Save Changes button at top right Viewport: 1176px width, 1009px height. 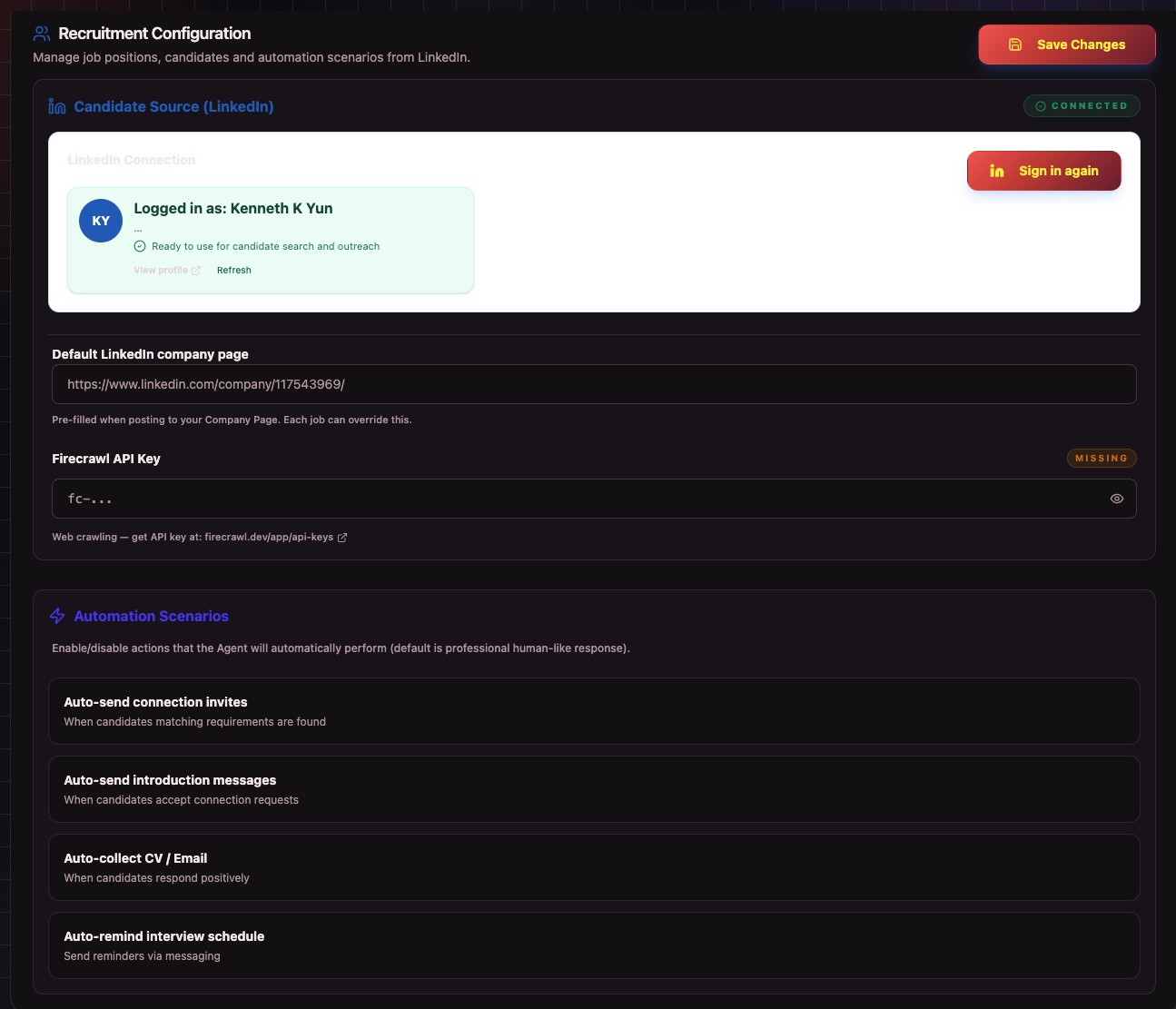point(1067,45)
